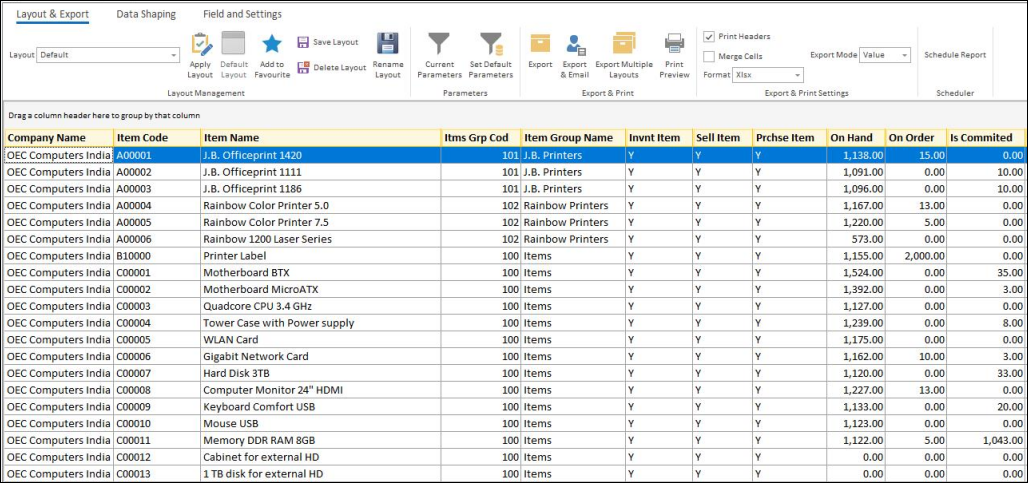
Task: Click the Delete Layout icon
Action: click(303, 67)
